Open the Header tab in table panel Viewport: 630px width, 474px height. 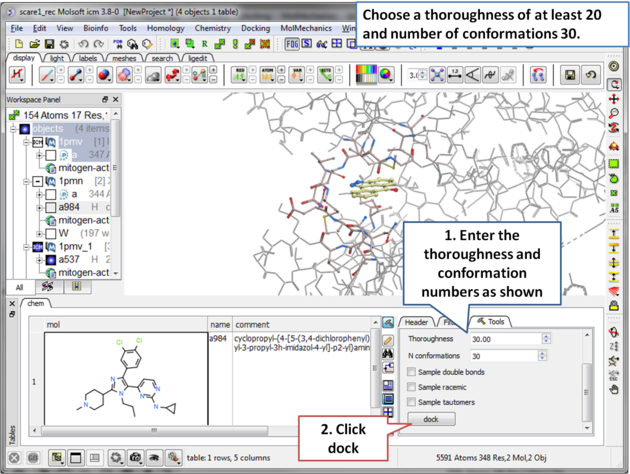coord(416,322)
